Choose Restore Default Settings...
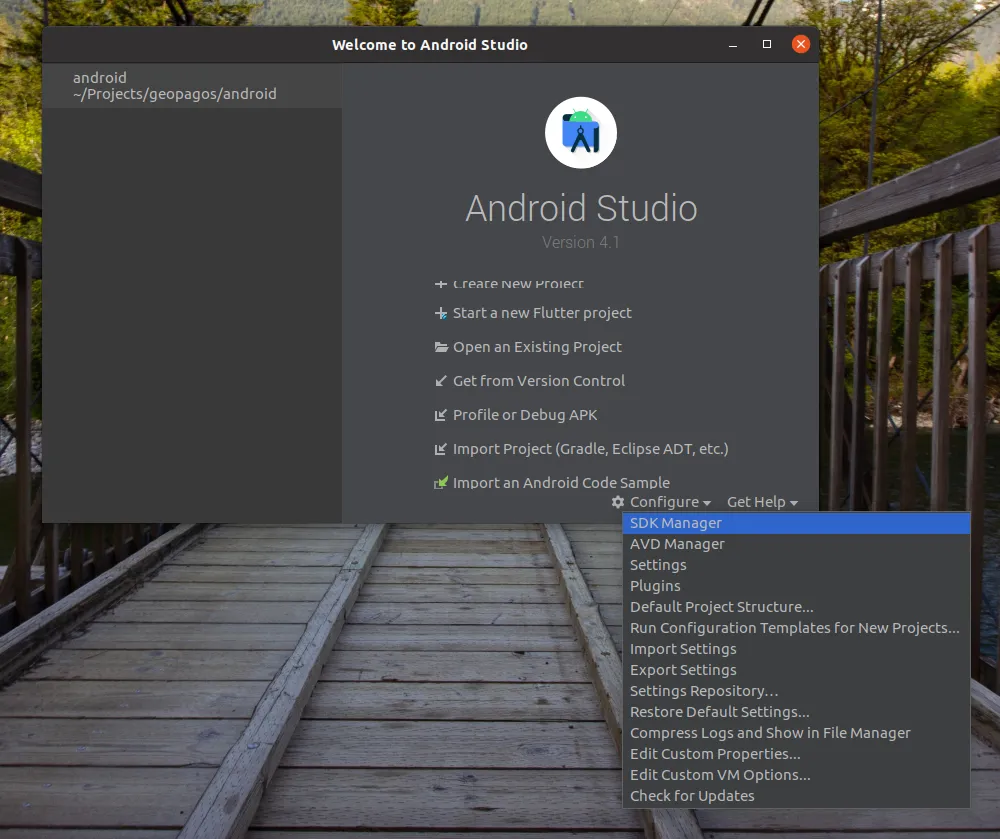Screen dimensions: 1000x839 pos(796,712)
